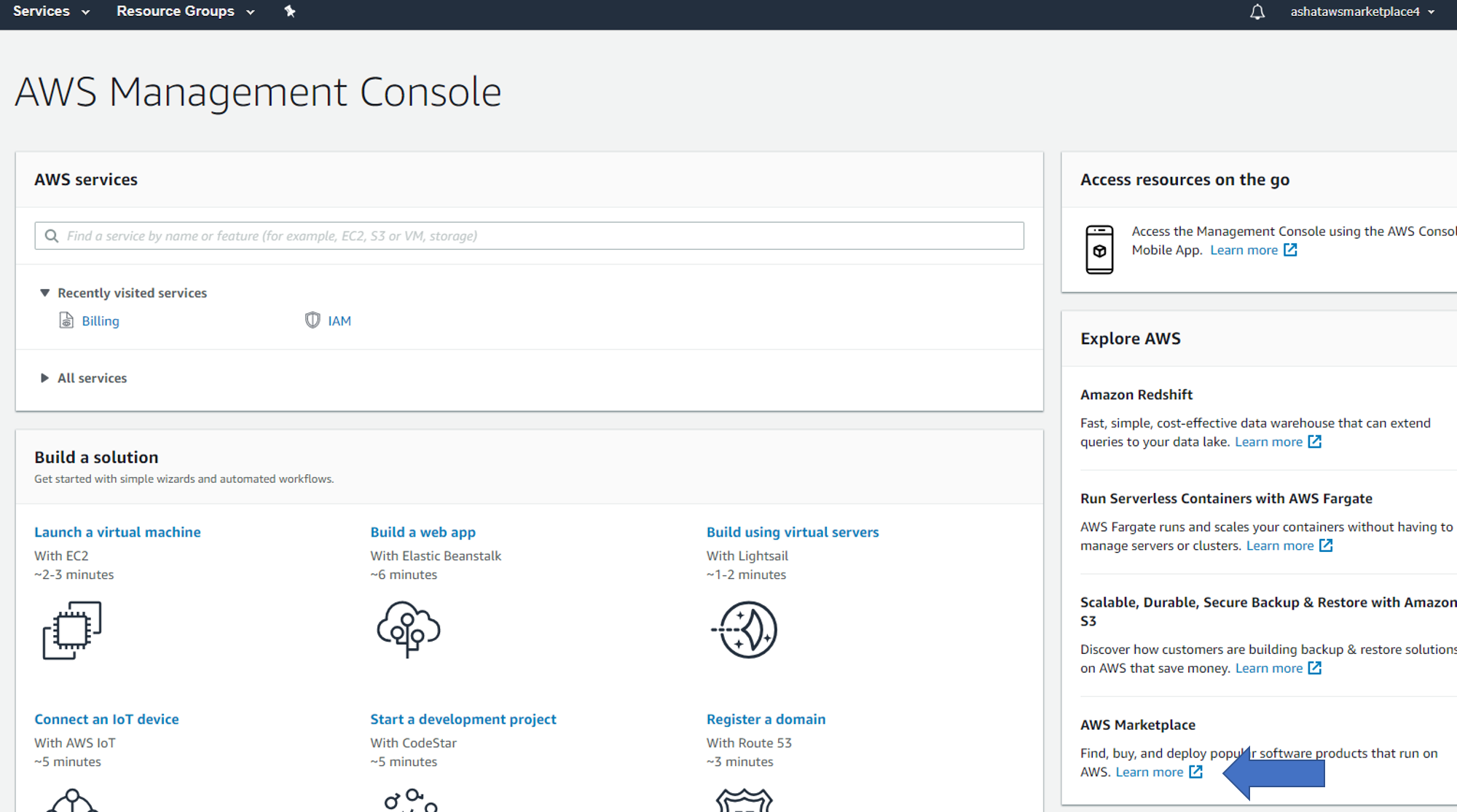
Task: Click the 'With CodeStar' text
Action: (x=414, y=744)
